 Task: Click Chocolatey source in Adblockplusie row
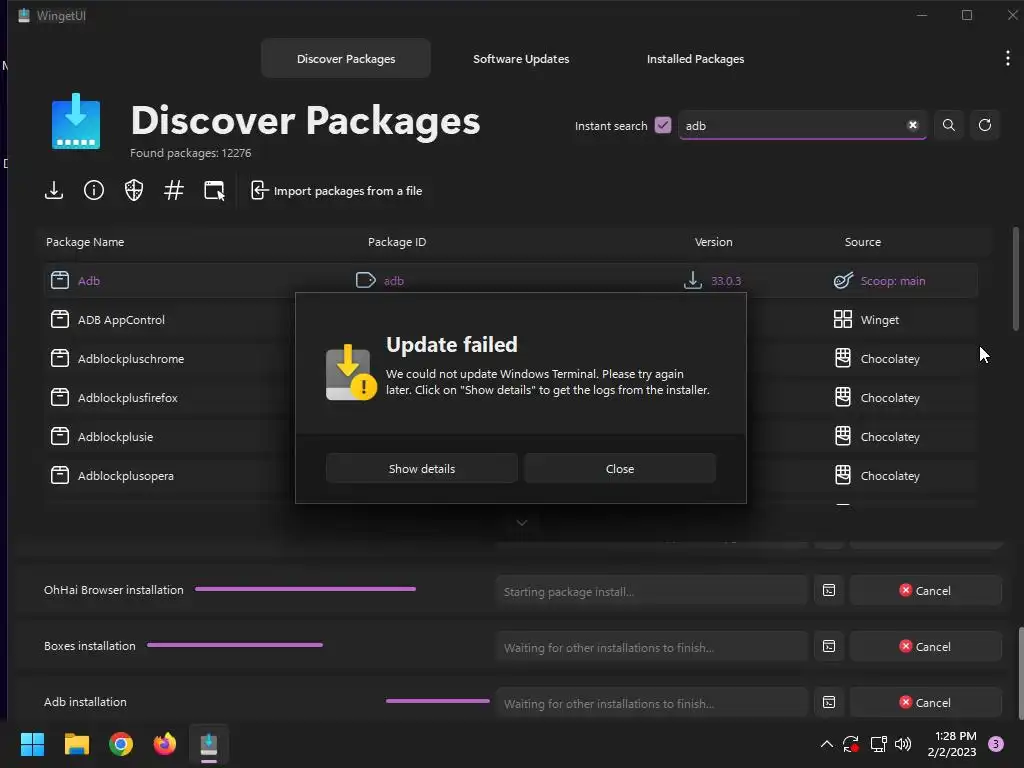pos(889,437)
